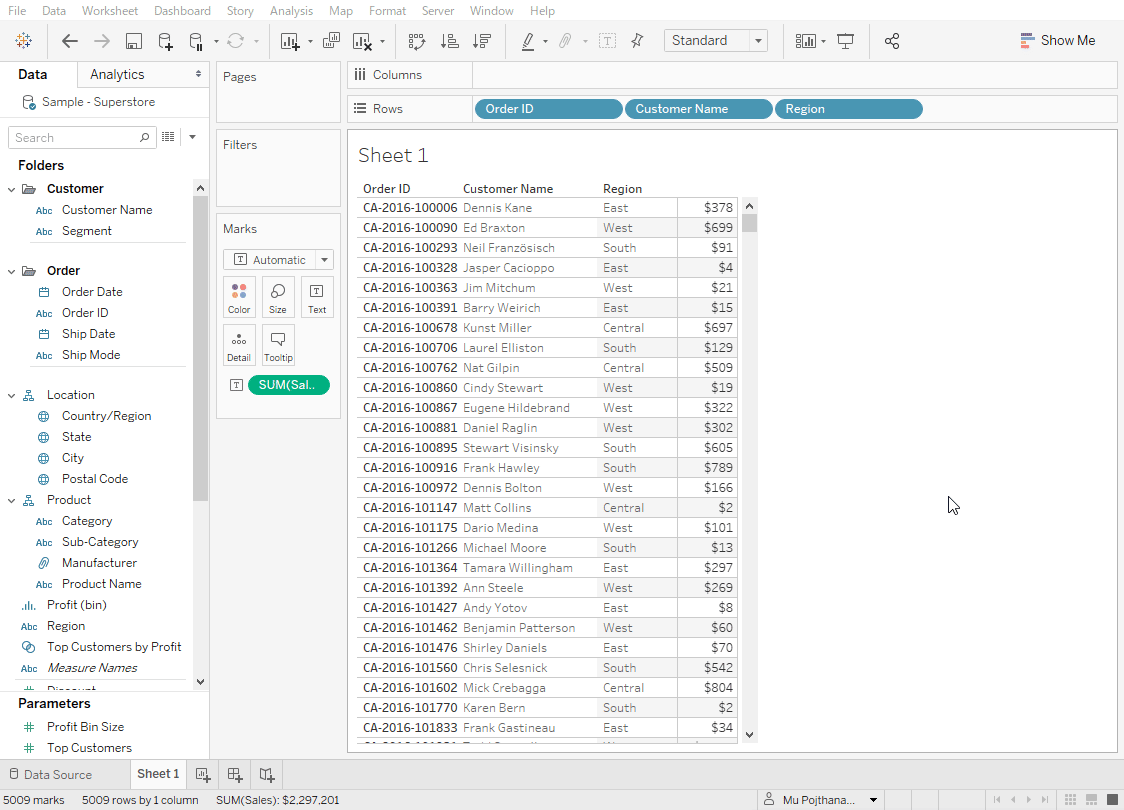Click the Share workbook icon
1124x810 pixels.
coord(892,41)
